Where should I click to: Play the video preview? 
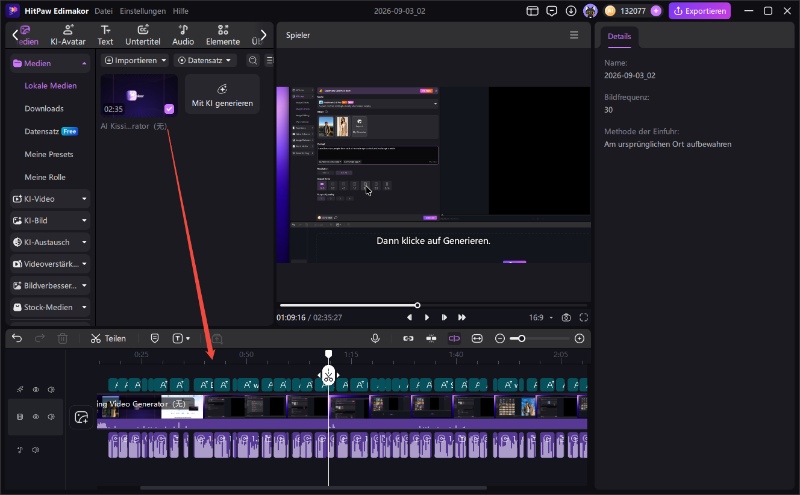(x=427, y=317)
